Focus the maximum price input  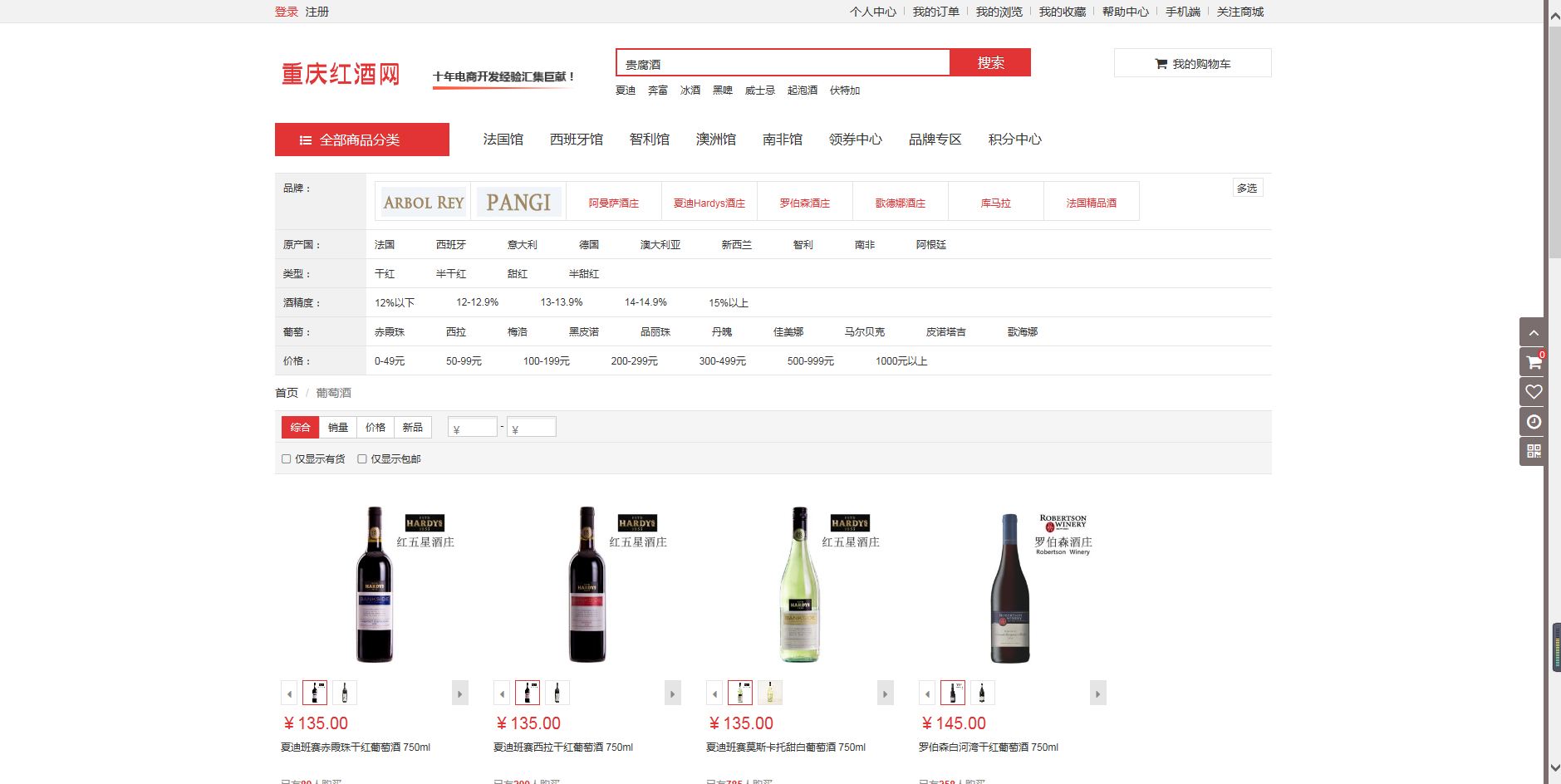(x=532, y=427)
